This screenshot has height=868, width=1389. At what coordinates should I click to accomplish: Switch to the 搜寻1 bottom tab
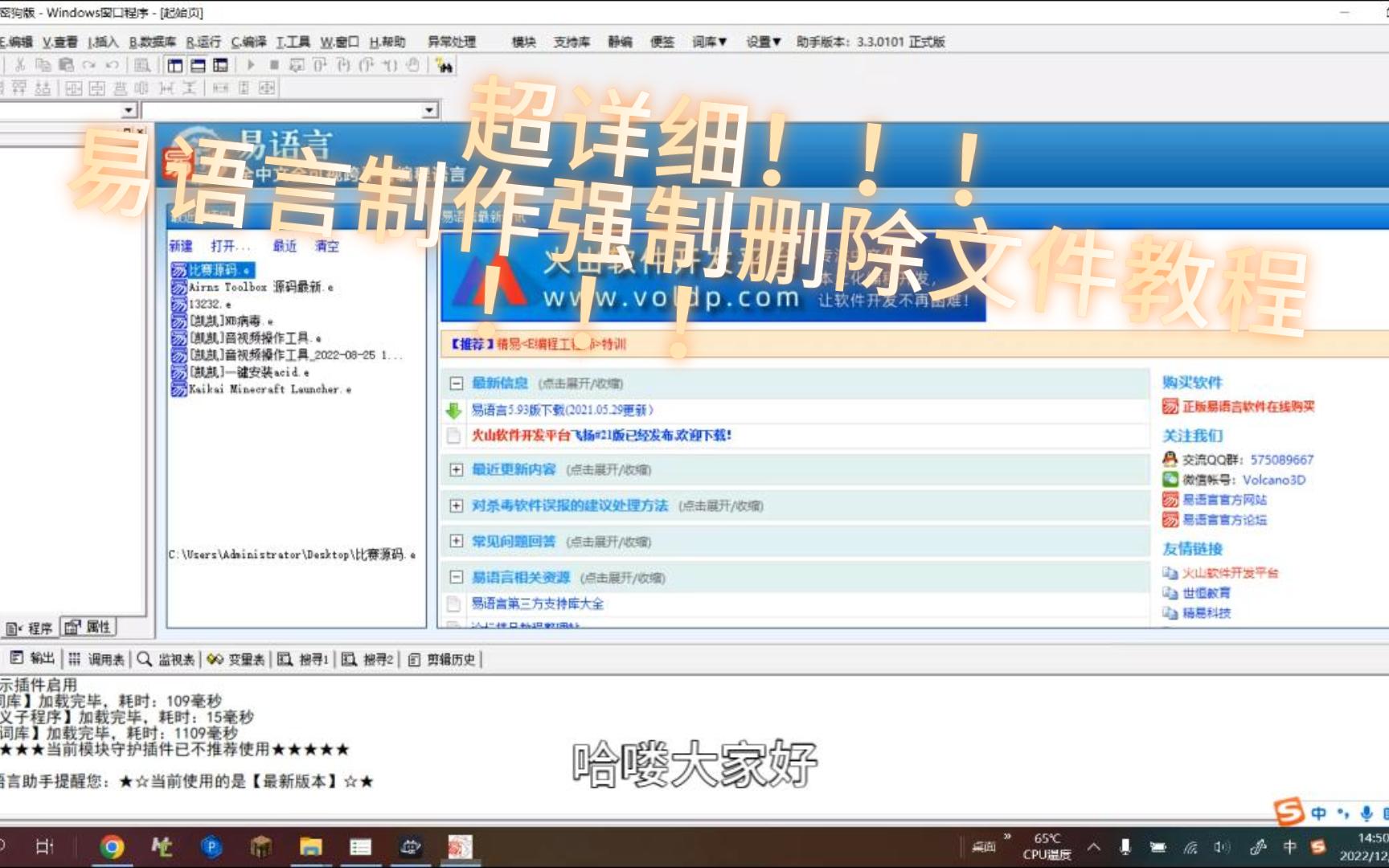[303, 659]
